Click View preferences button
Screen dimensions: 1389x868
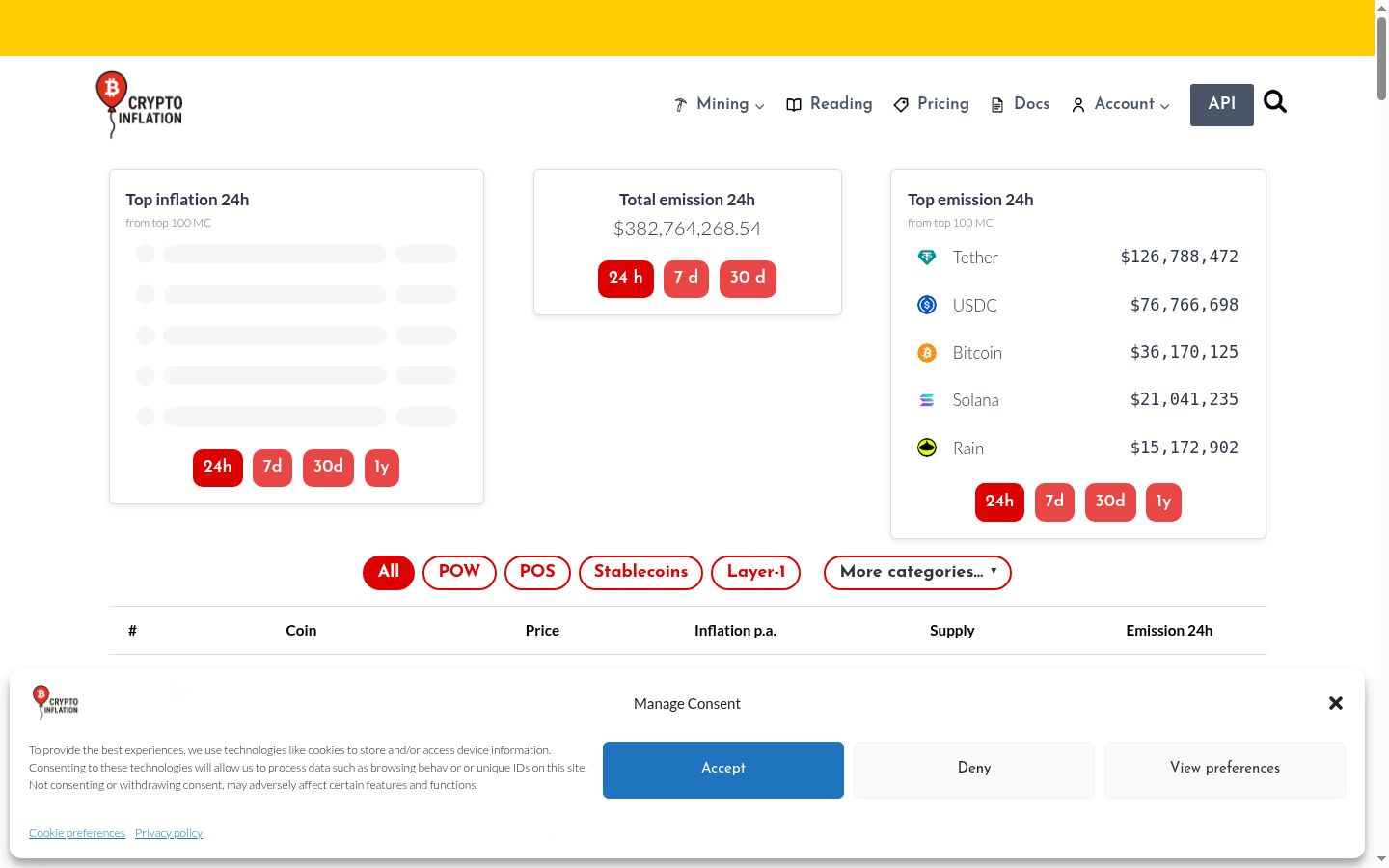click(1225, 770)
